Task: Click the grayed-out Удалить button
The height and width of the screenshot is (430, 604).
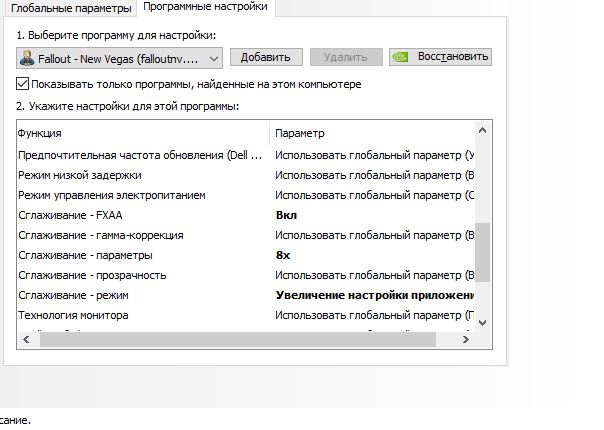Action: pos(346,57)
